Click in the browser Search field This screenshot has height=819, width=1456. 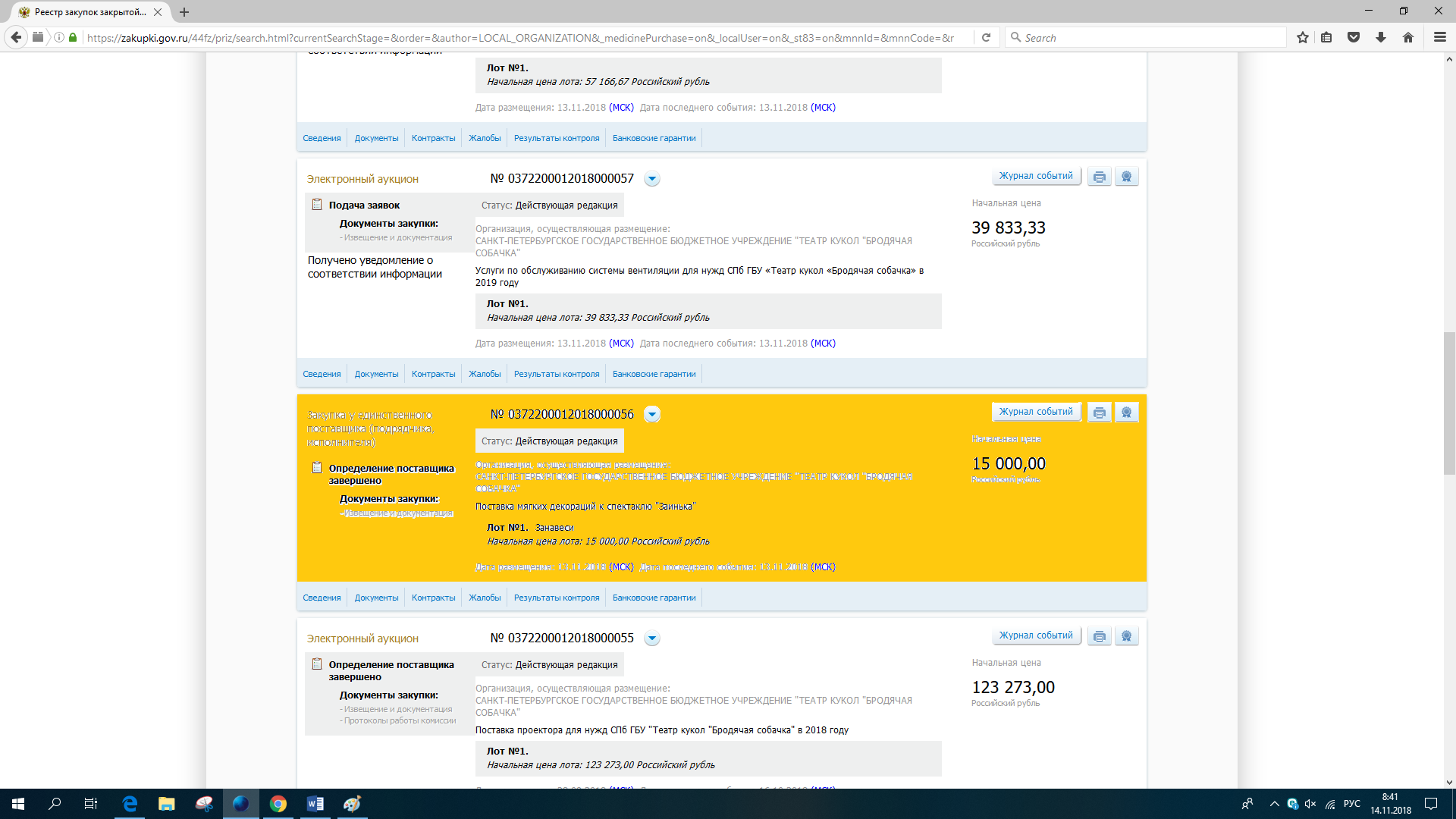[x=1145, y=37]
